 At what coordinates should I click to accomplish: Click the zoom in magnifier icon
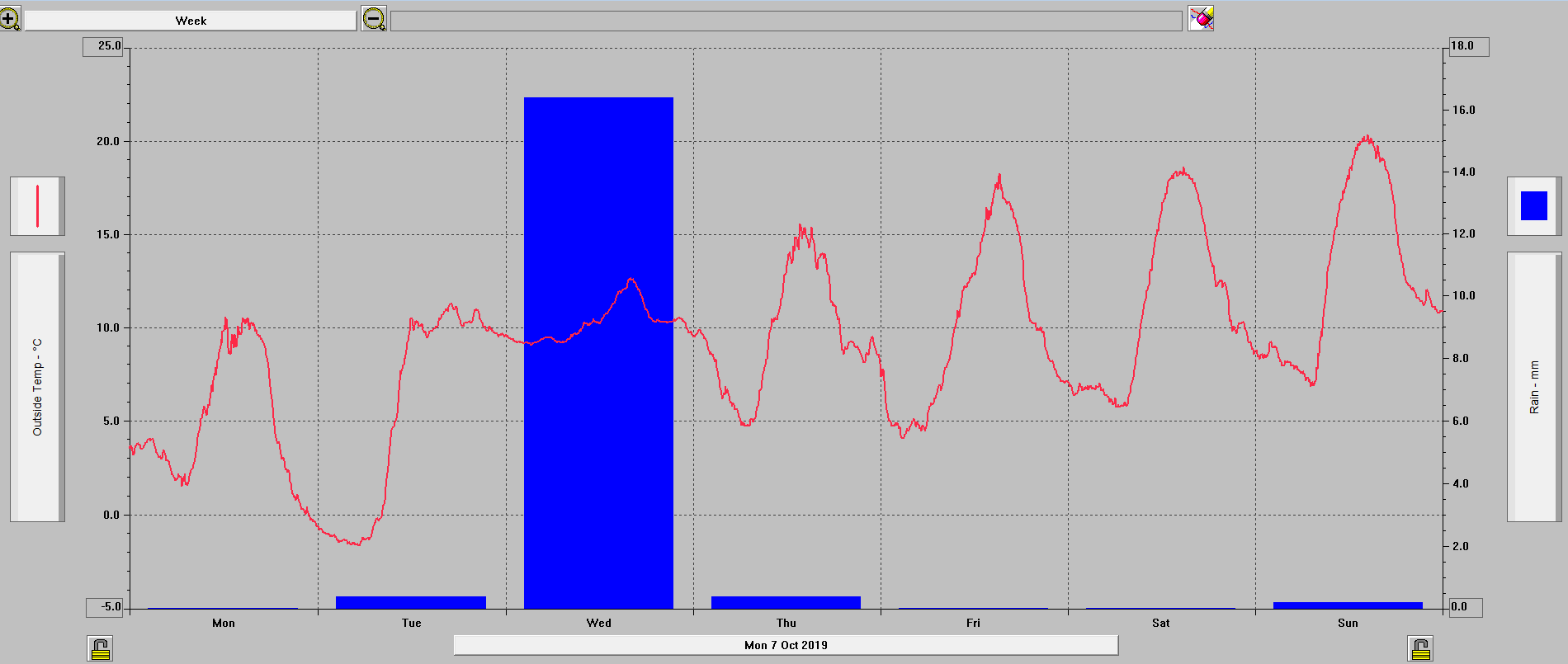10,19
